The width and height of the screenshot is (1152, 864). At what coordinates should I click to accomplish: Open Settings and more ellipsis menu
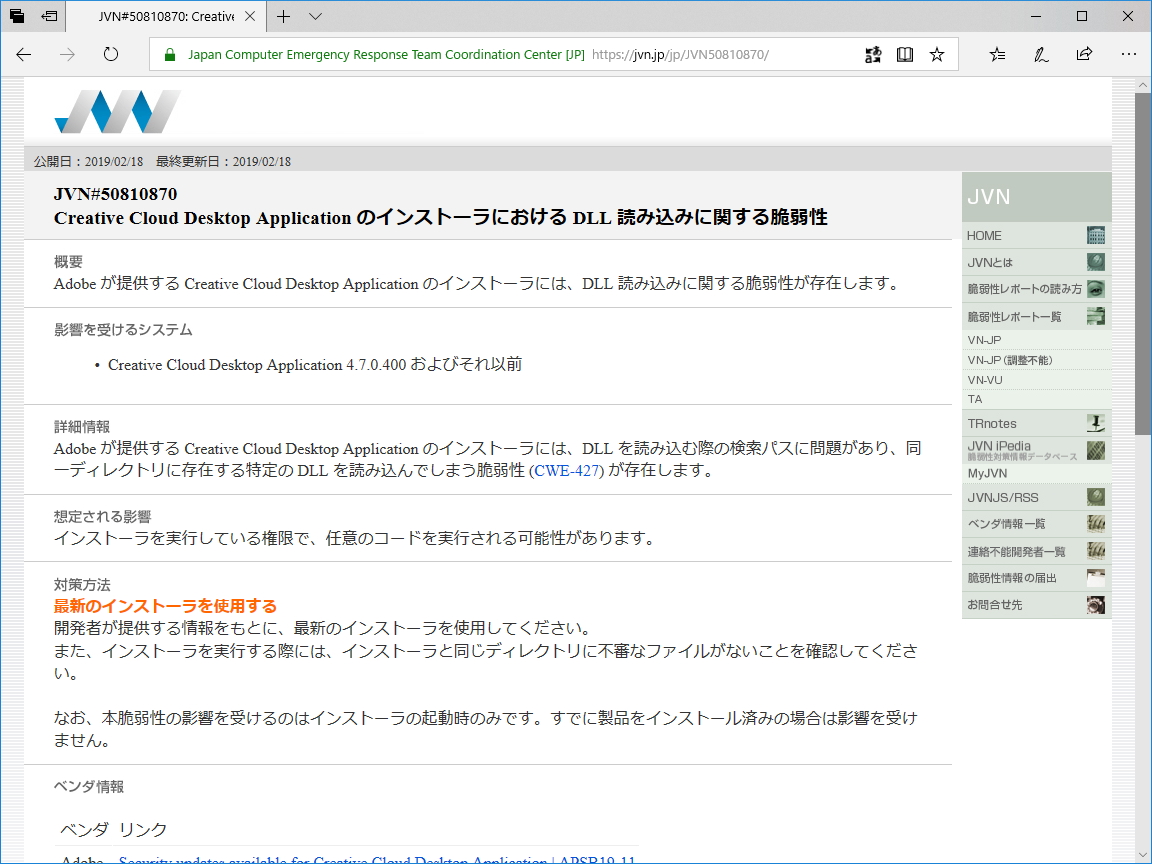[x=1128, y=54]
